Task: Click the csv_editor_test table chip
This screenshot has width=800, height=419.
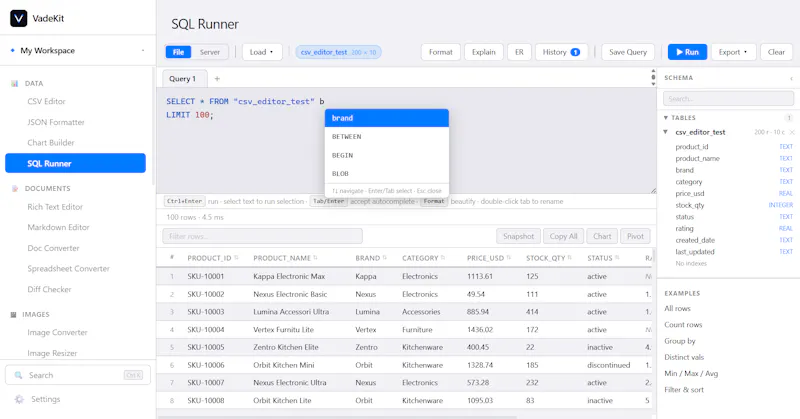Action: tap(338, 52)
